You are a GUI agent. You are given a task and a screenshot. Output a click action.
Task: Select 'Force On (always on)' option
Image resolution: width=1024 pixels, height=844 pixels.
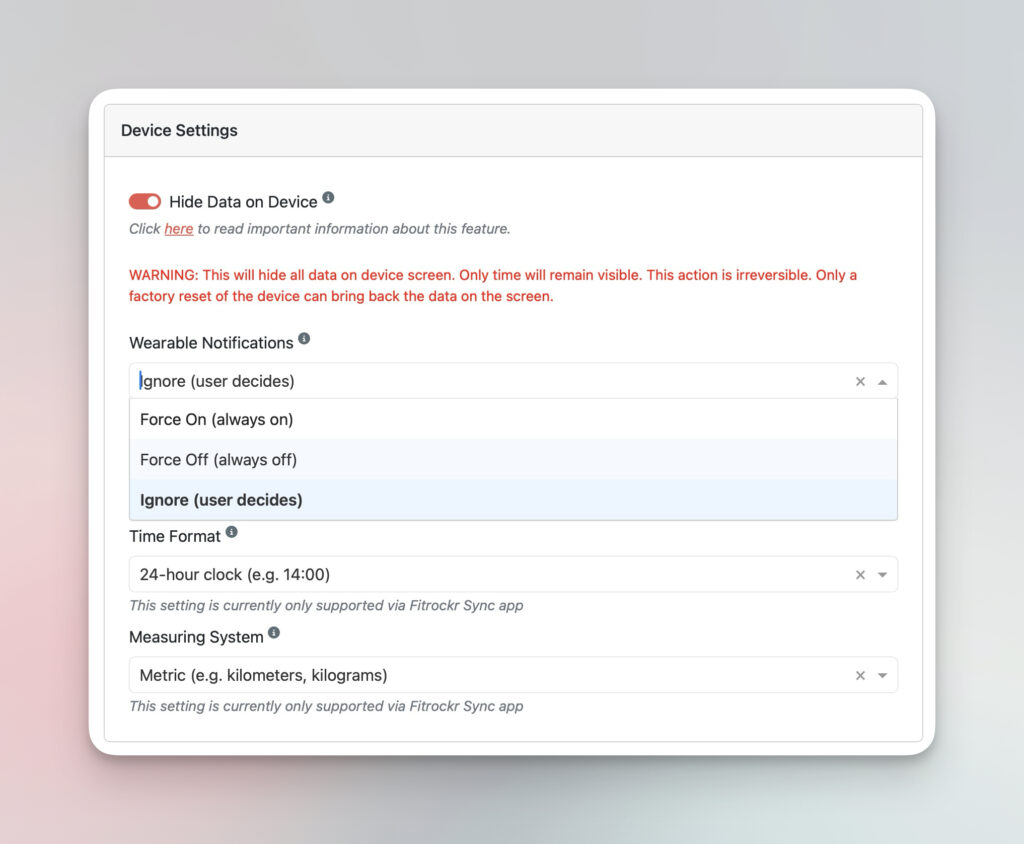[x=216, y=420]
